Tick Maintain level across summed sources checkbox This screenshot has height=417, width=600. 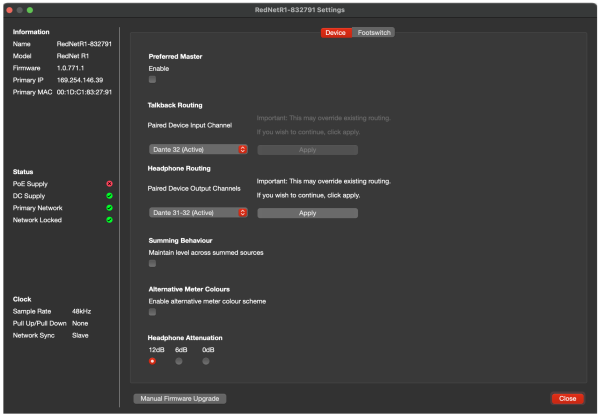pos(152,264)
